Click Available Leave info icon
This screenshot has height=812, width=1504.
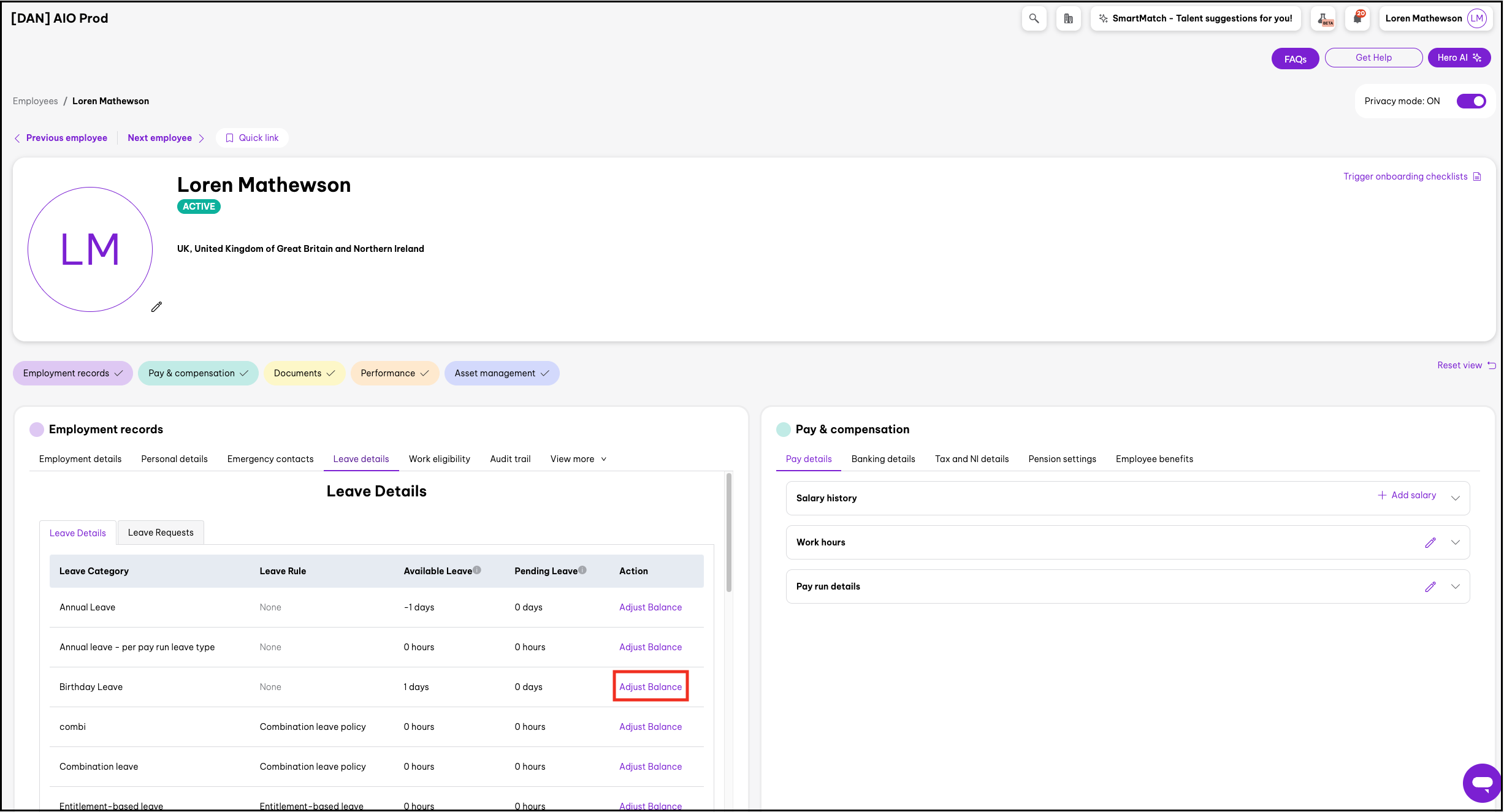477,570
